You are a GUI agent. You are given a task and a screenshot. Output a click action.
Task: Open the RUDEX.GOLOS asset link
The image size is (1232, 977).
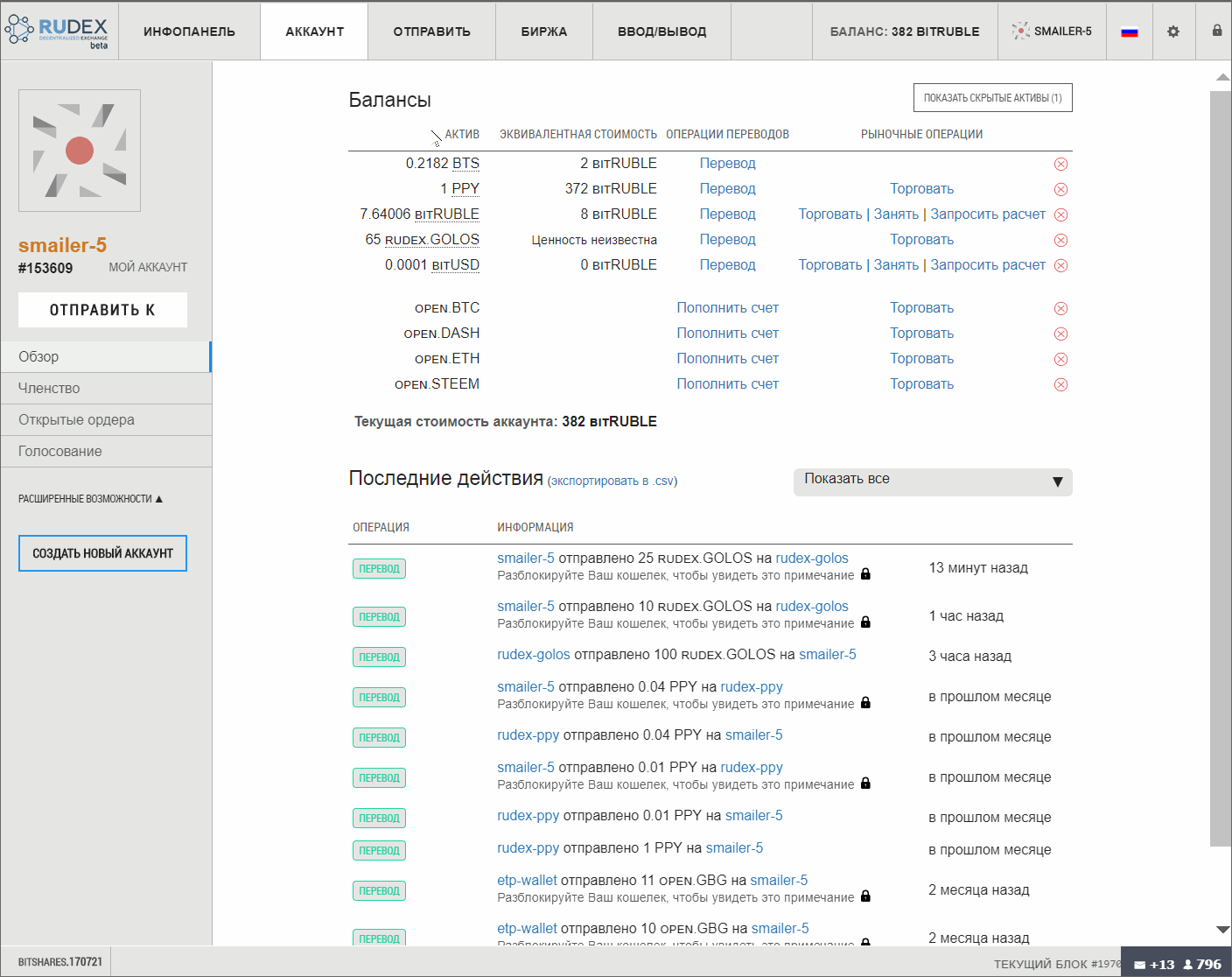[432, 240]
